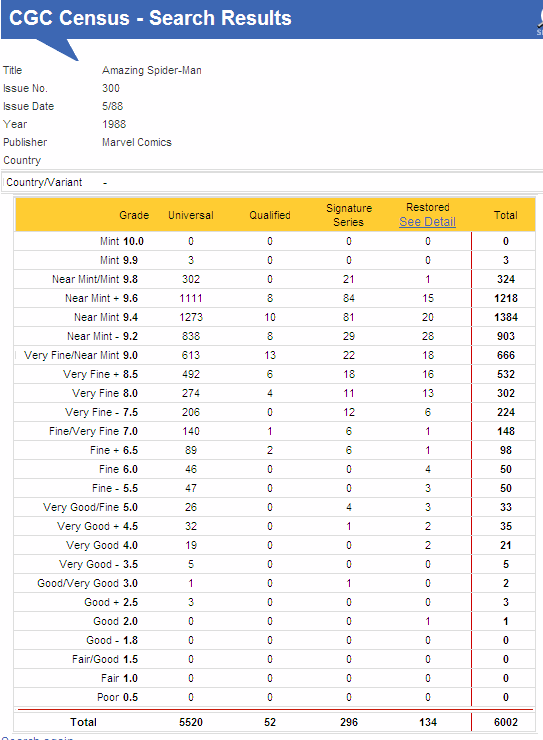Click the Qualified column header

tap(270, 215)
